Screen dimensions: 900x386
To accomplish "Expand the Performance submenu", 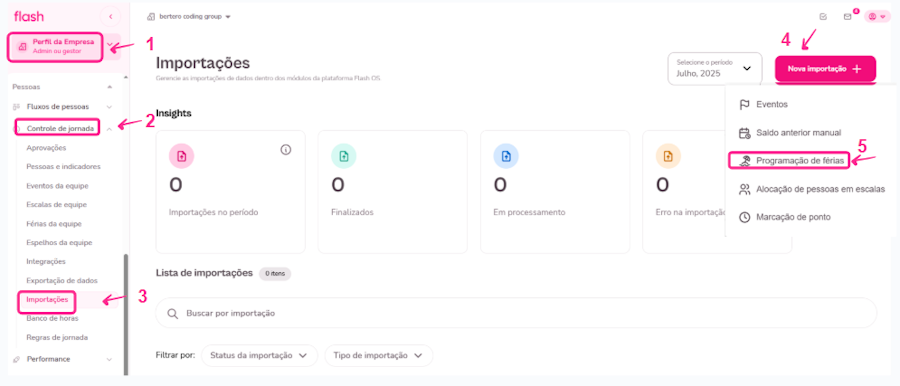I will (x=110, y=359).
